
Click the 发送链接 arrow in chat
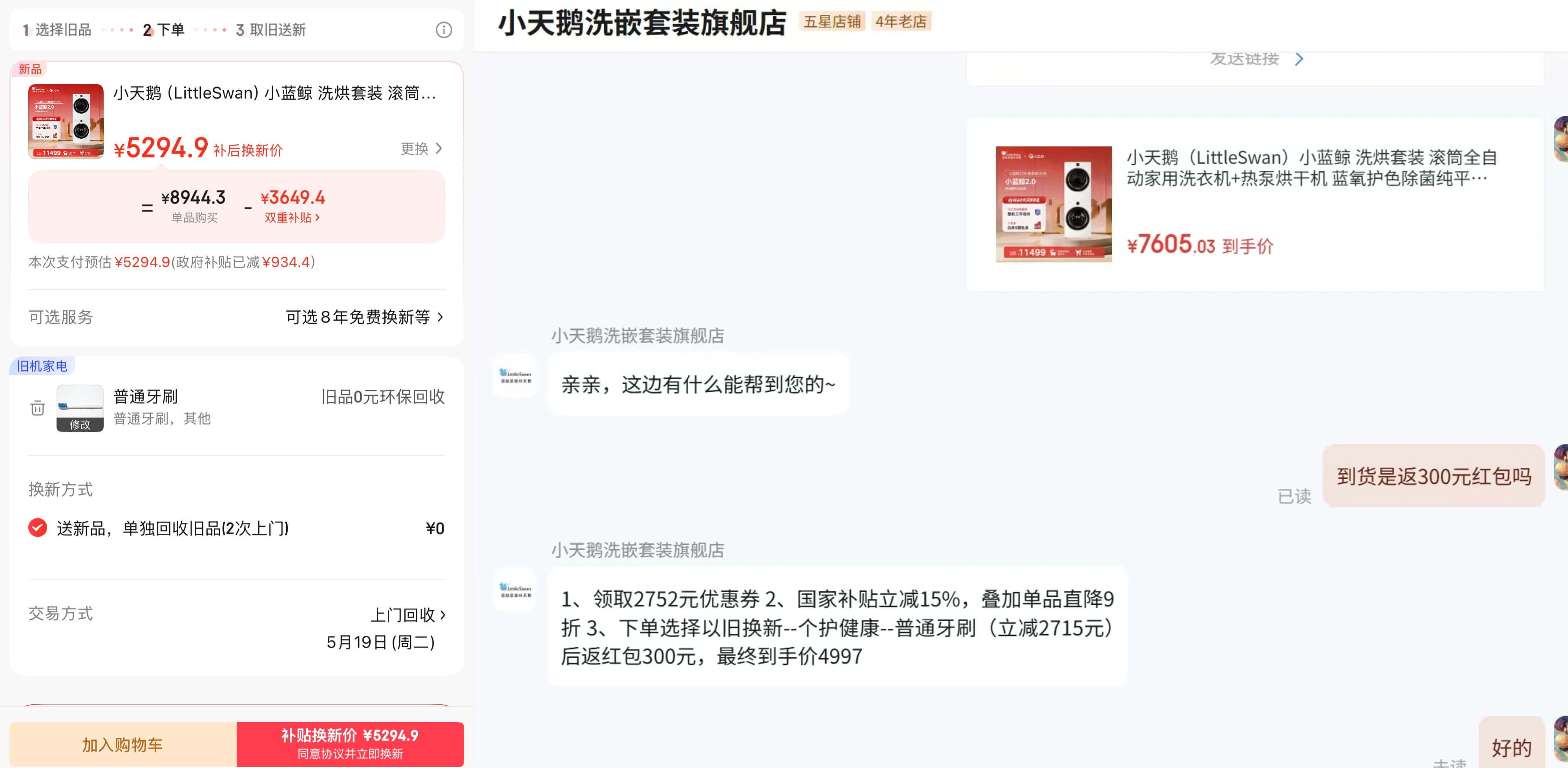1299,59
